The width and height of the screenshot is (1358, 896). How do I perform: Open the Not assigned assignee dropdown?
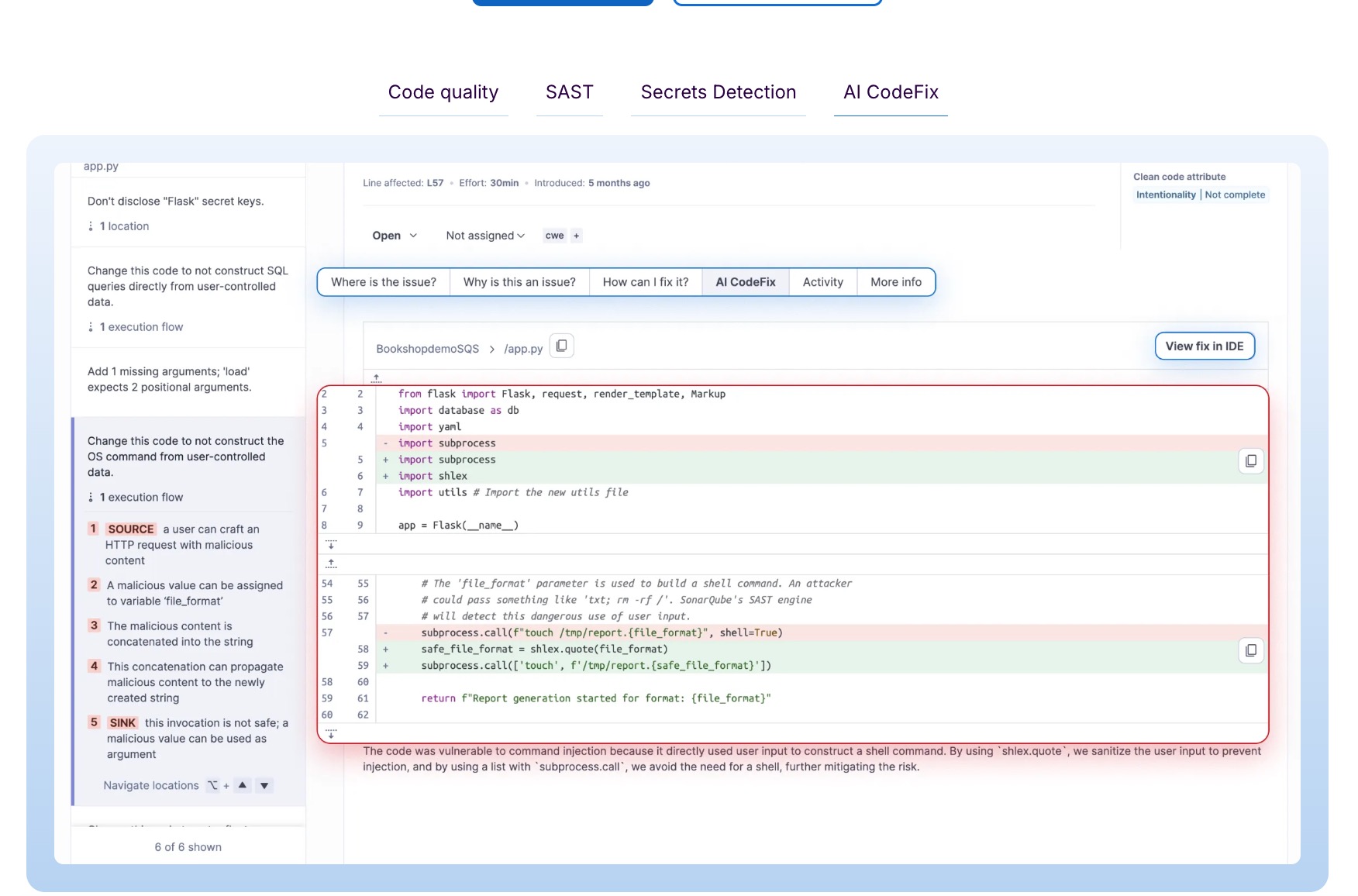(485, 236)
